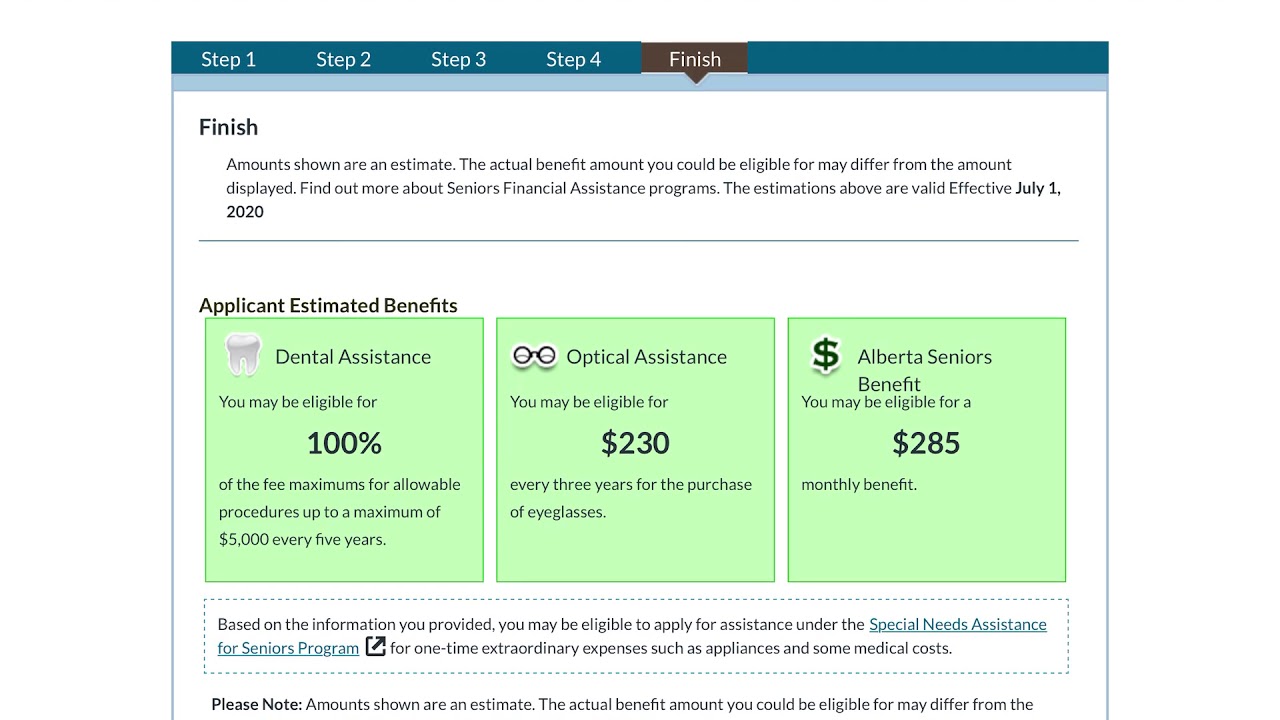1280x720 pixels.
Task: Open the Step 3 tab
Action: click(x=458, y=59)
